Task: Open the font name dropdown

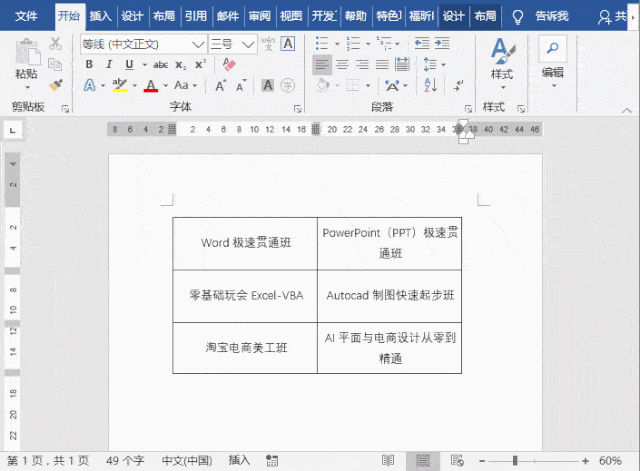Action: [198, 44]
